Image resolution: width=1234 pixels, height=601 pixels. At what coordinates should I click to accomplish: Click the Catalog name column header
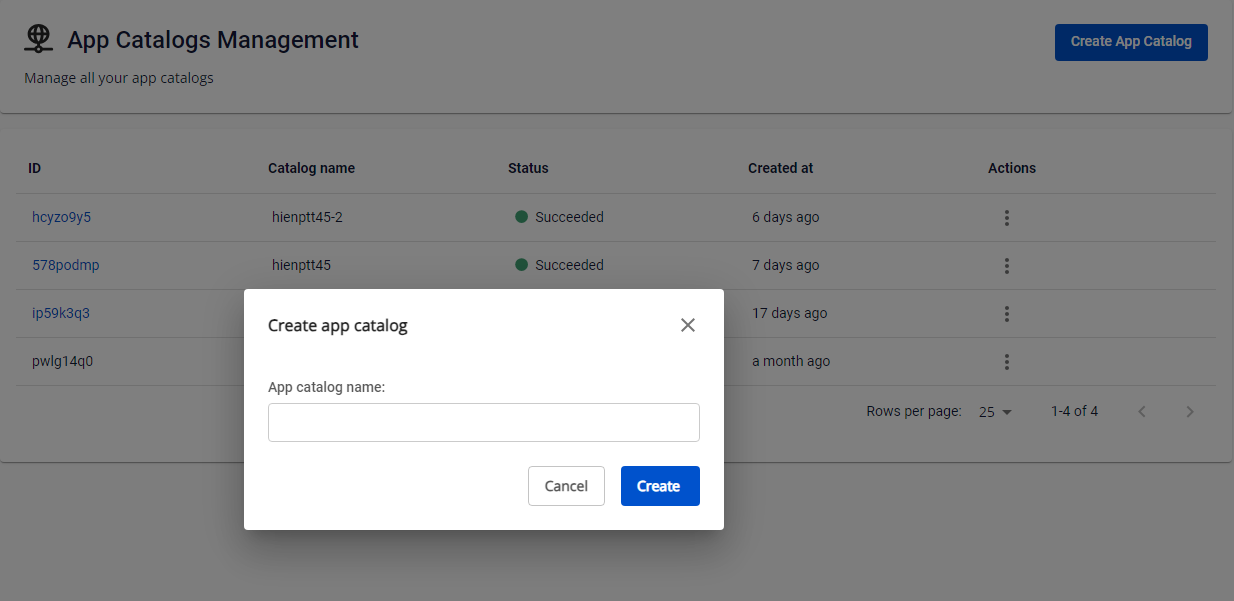(x=311, y=168)
